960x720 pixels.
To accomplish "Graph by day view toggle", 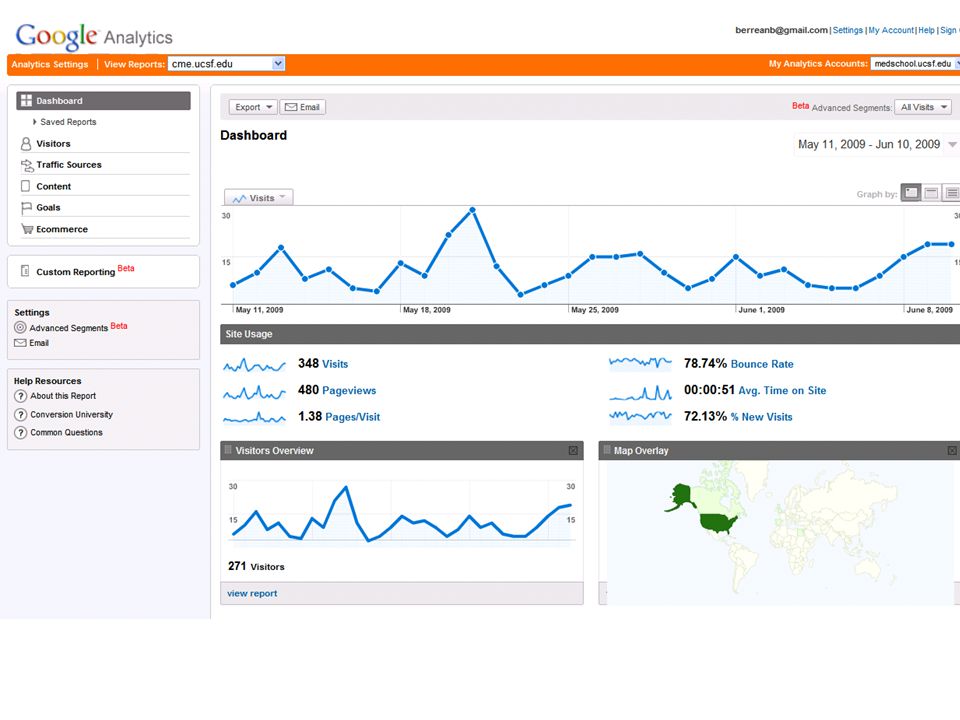I will coord(911,193).
